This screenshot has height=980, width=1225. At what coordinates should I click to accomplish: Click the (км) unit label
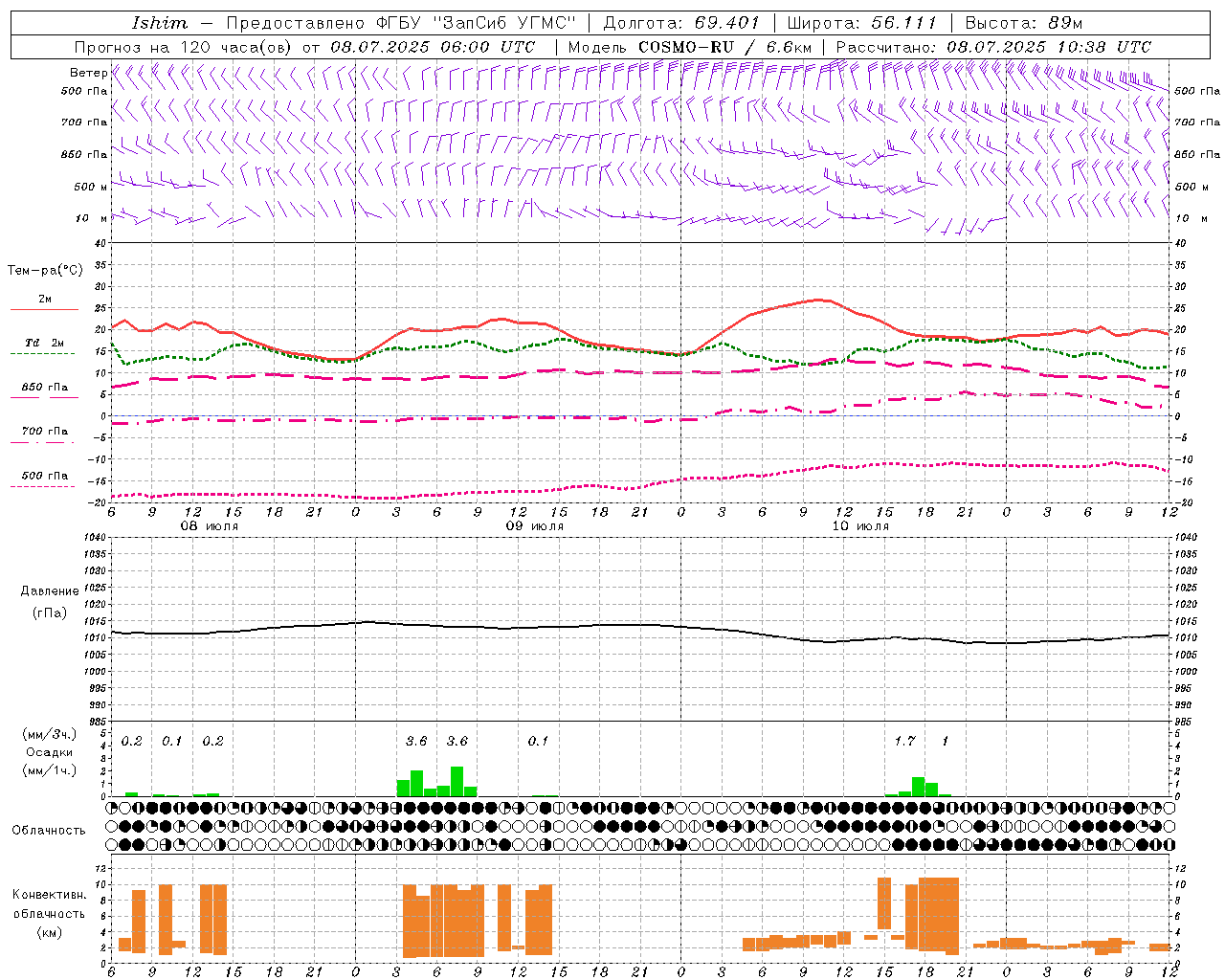point(49,932)
